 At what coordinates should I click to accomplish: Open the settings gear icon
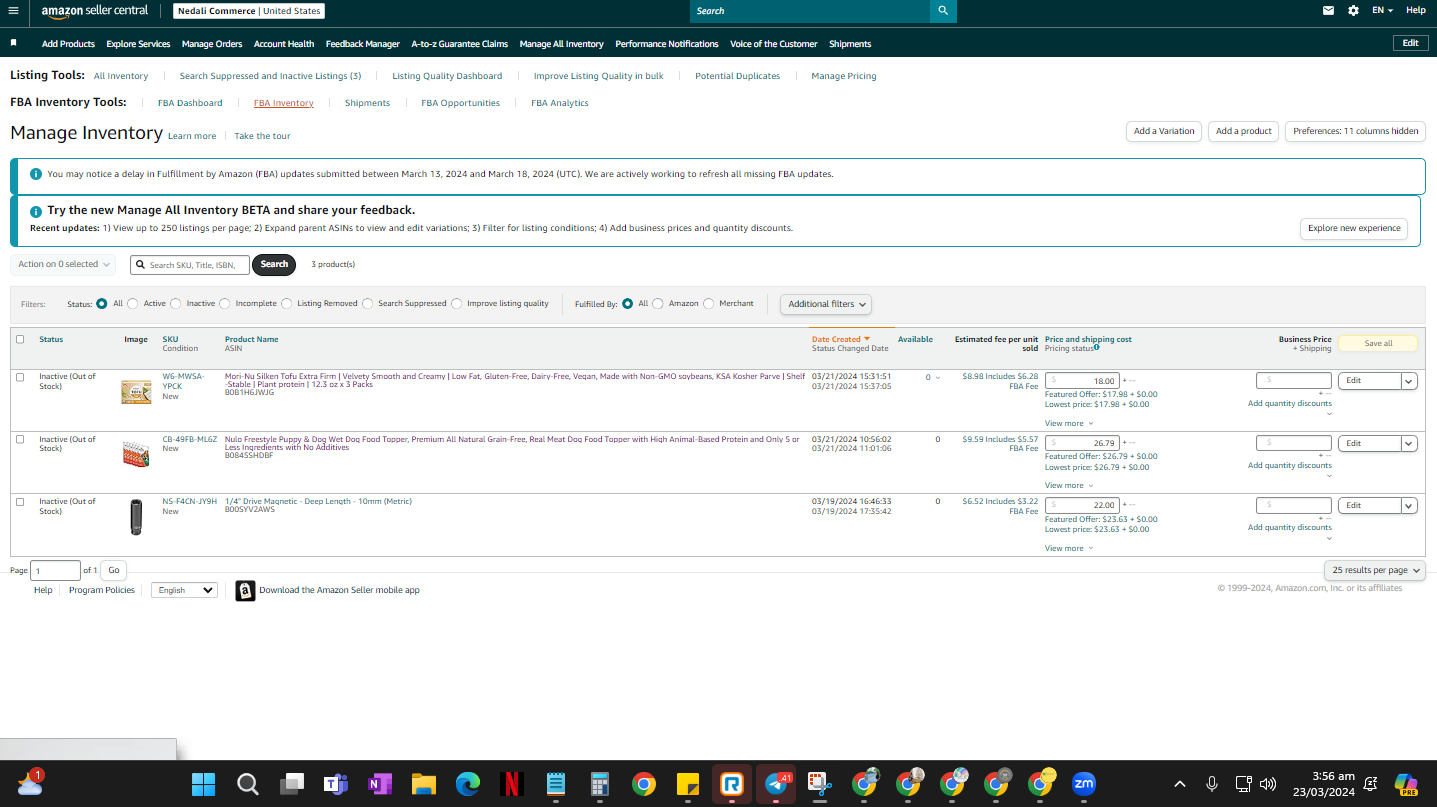point(1353,10)
